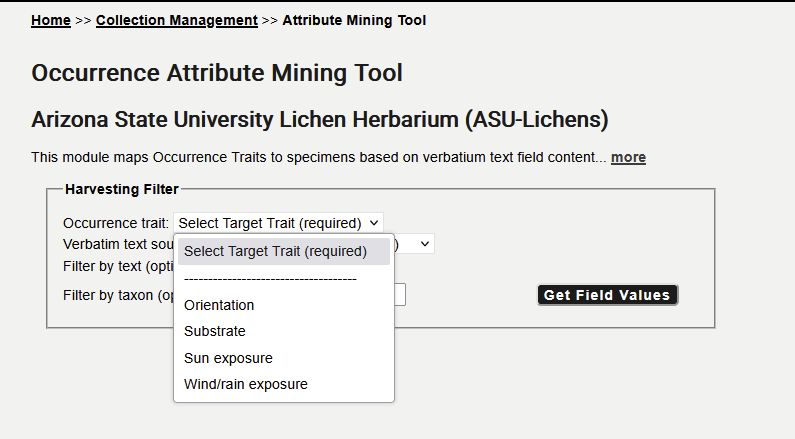Expand the 'more' description link
795x439 pixels.
tap(628, 157)
